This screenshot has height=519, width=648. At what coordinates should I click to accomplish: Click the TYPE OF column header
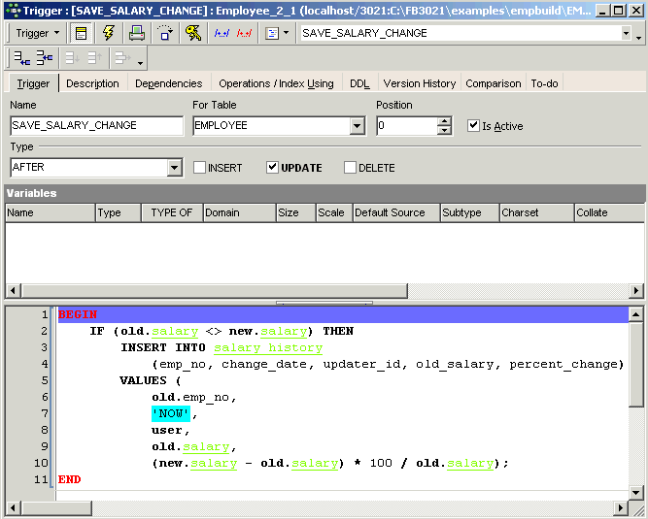click(x=172, y=213)
